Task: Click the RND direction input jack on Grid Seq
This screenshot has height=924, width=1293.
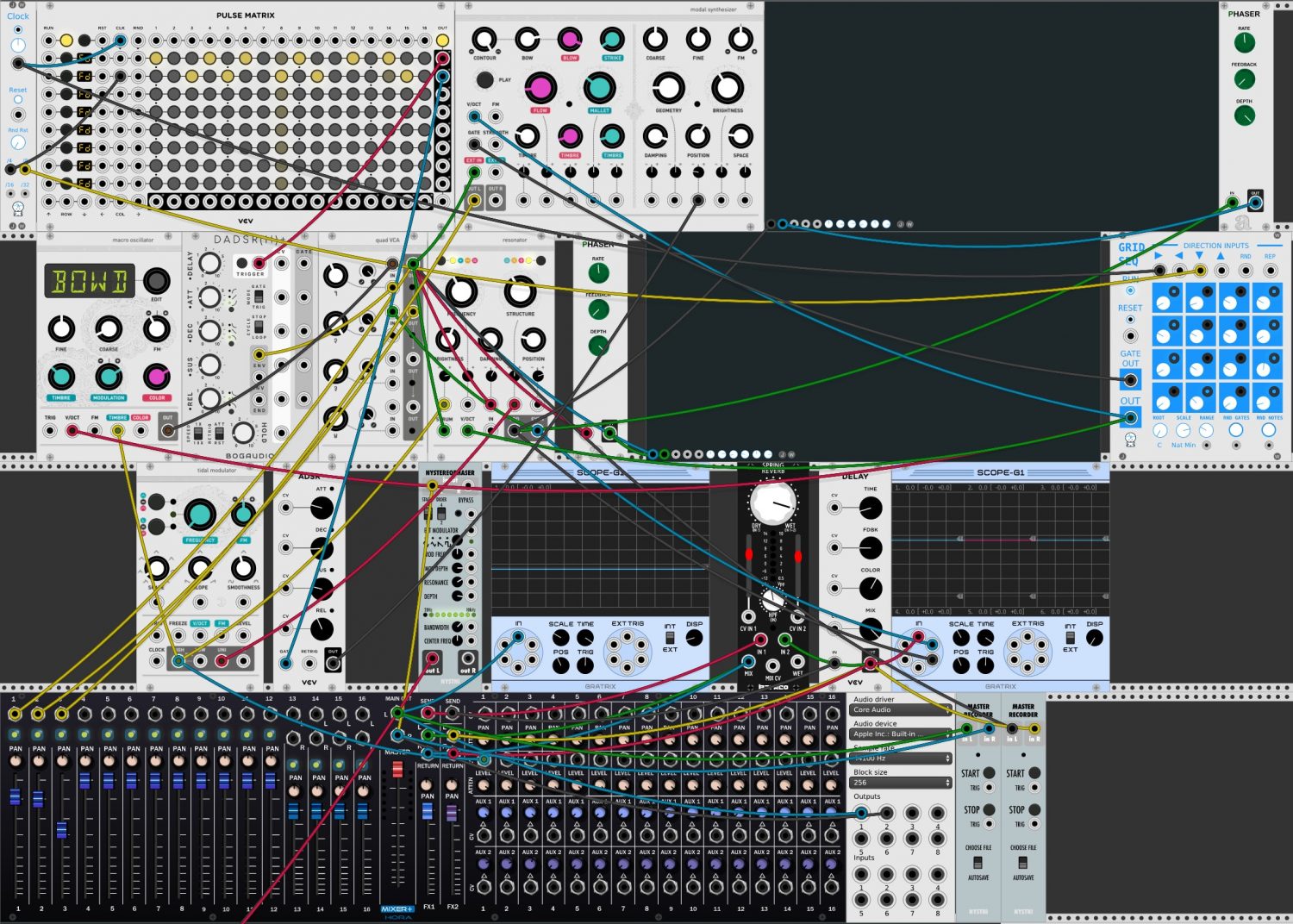Action: coord(1245,271)
